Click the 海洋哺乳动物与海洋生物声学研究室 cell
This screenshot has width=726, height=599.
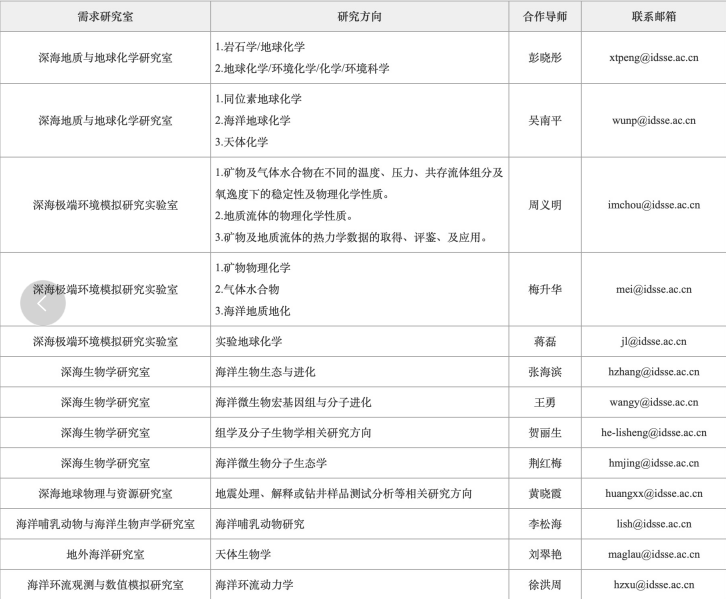click(x=106, y=524)
